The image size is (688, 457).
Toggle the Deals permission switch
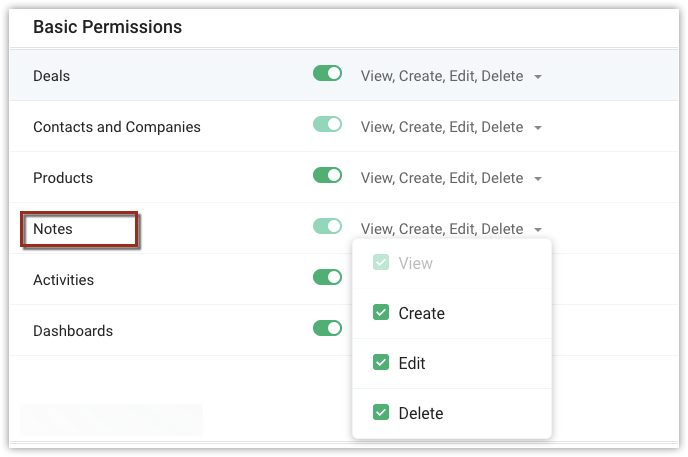click(327, 74)
